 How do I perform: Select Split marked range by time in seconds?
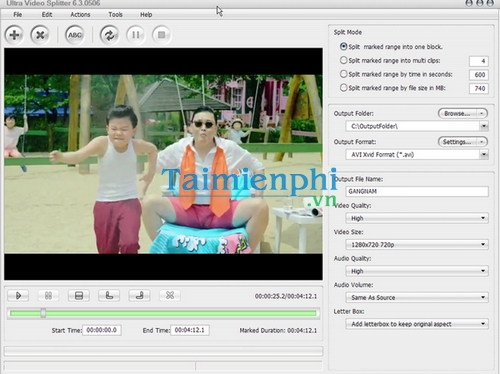click(343, 74)
